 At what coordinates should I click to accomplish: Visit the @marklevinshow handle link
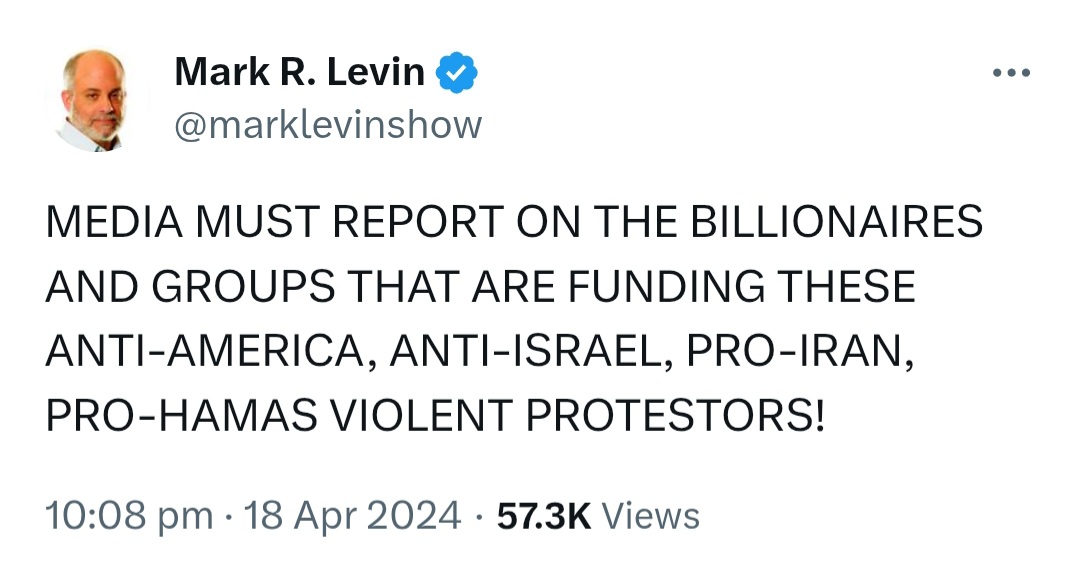click(x=328, y=125)
